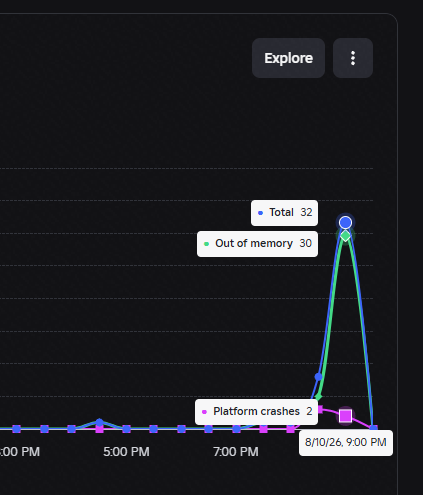Select the blue point atop the small 4:30 PM bump
The width and height of the screenshot is (423, 495).
click(99, 422)
